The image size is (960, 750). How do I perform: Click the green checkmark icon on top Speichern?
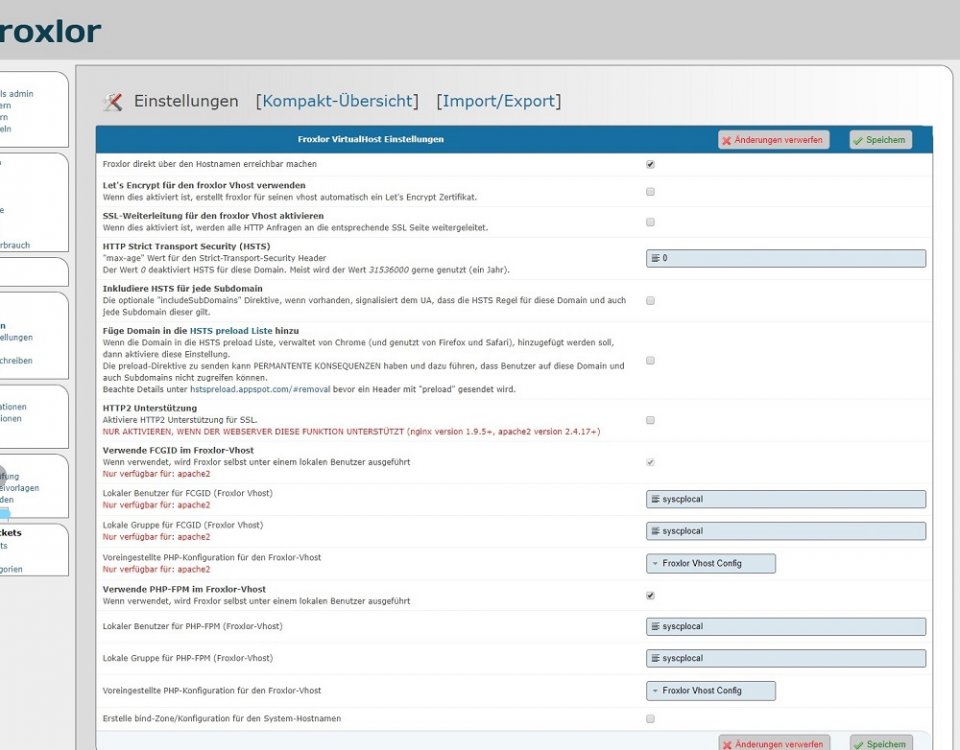coord(858,141)
